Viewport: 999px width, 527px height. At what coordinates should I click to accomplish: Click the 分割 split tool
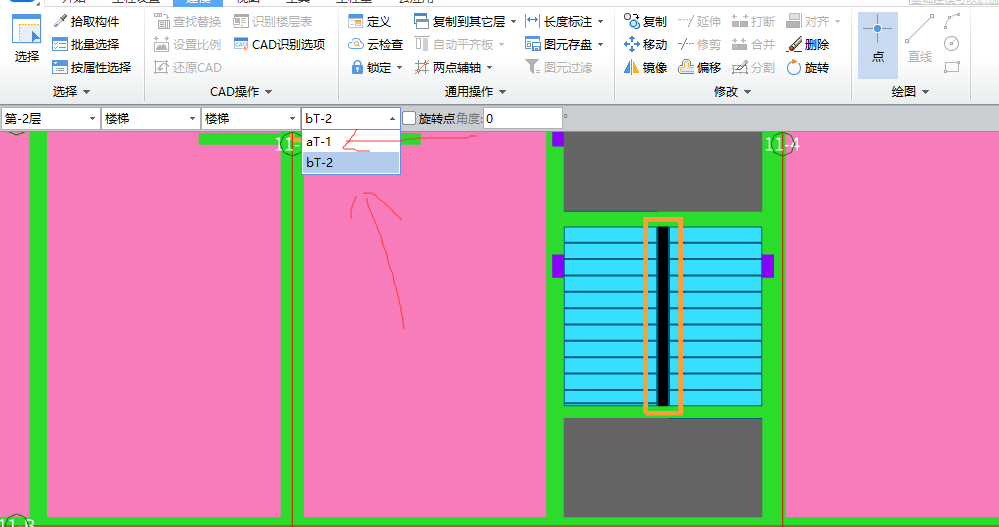point(754,68)
